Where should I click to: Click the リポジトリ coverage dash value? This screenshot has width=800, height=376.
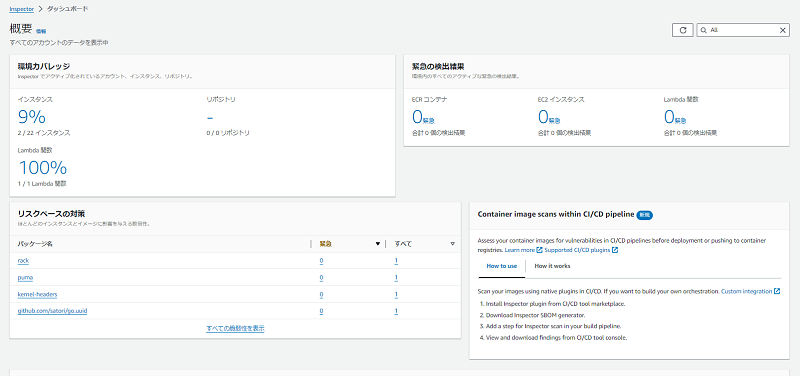click(x=210, y=118)
